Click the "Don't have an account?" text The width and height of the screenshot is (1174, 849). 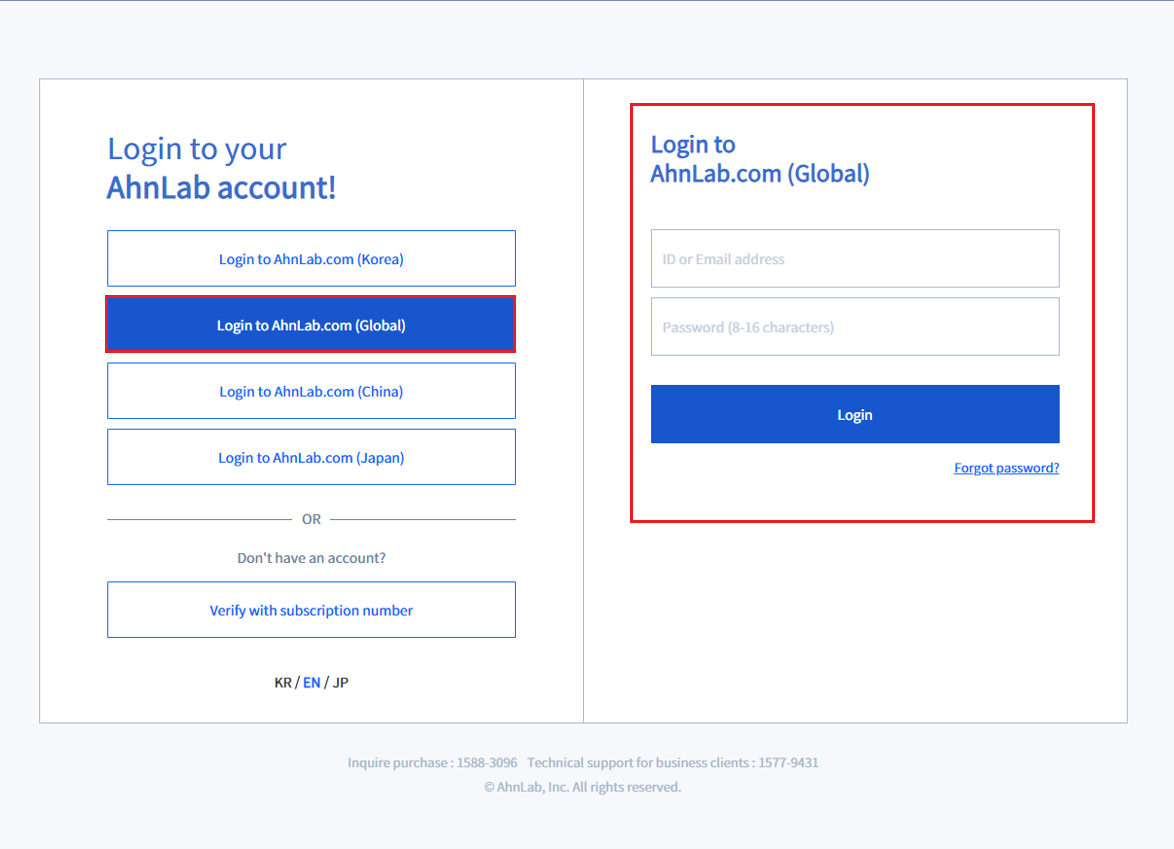point(311,558)
